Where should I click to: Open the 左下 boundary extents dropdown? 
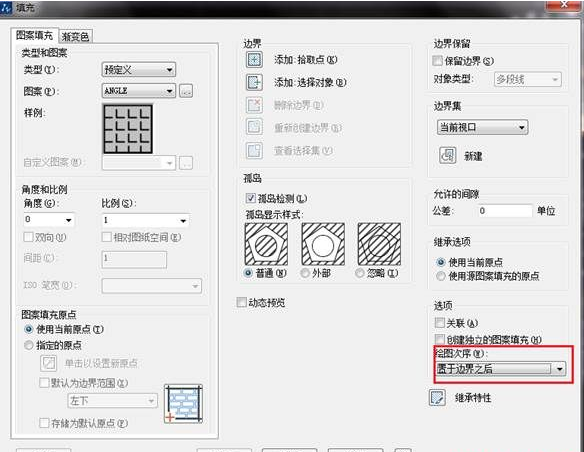tap(112, 401)
